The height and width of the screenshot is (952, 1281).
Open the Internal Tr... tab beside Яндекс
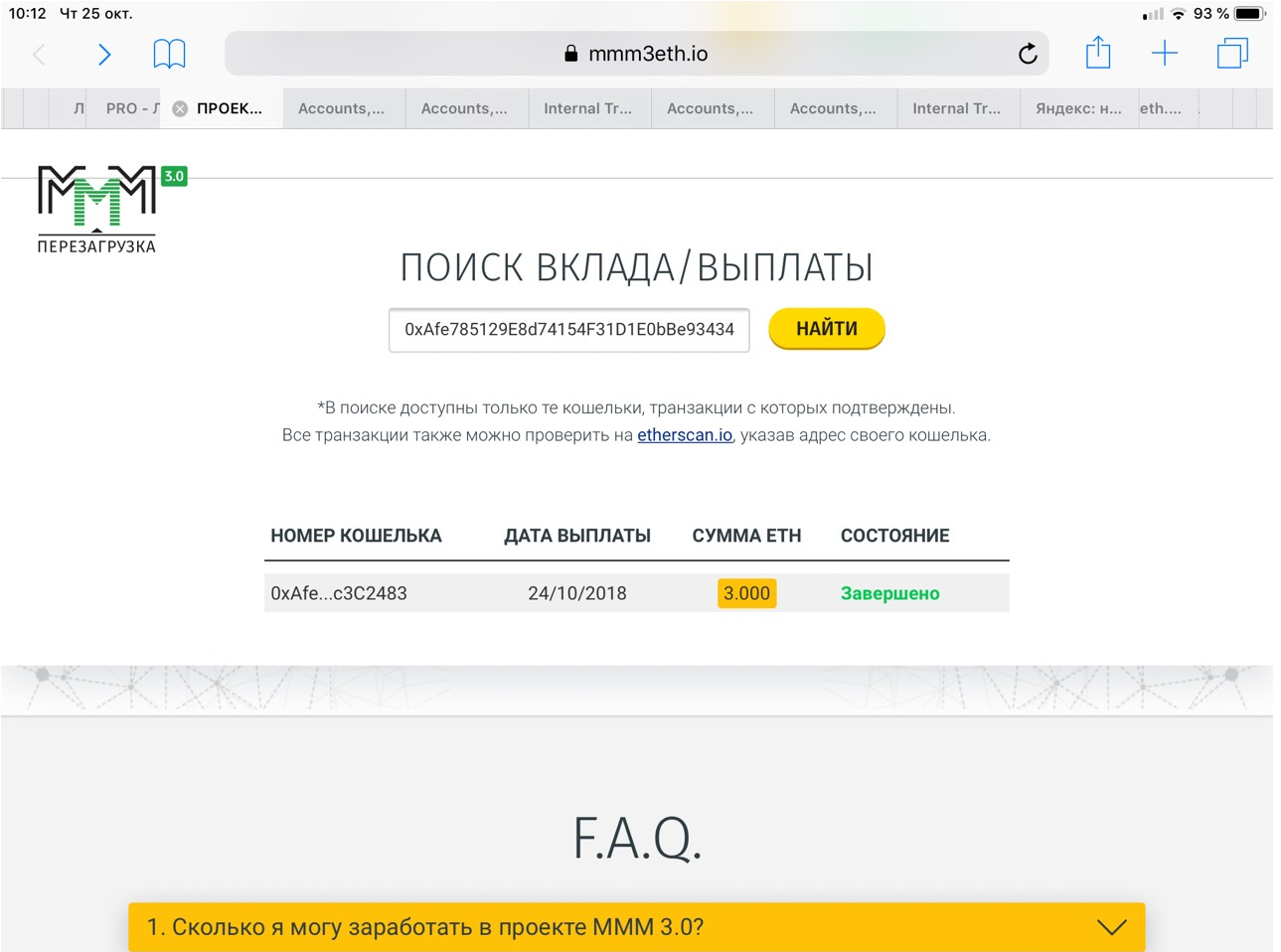(x=957, y=109)
